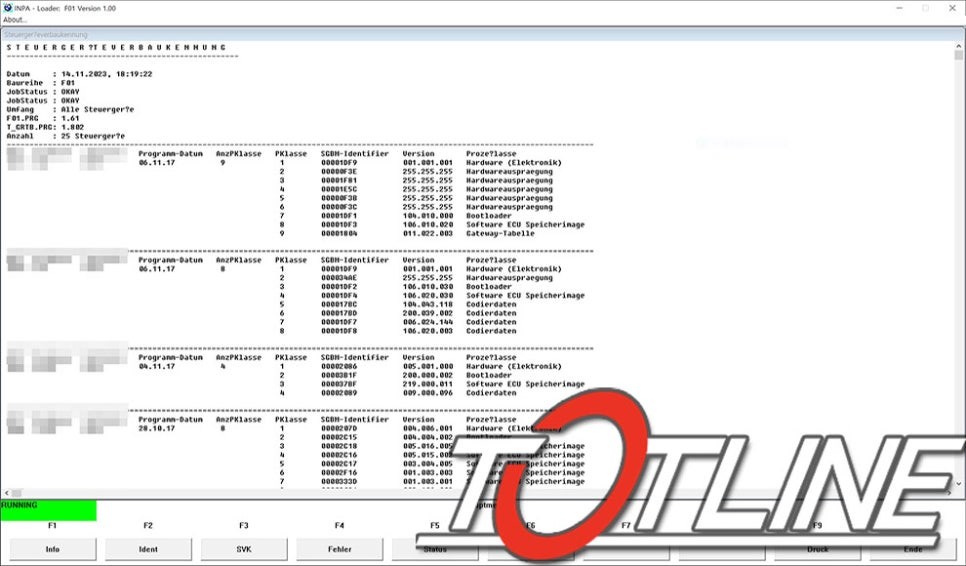Minimize the INPA Loader window

pos(878,8)
